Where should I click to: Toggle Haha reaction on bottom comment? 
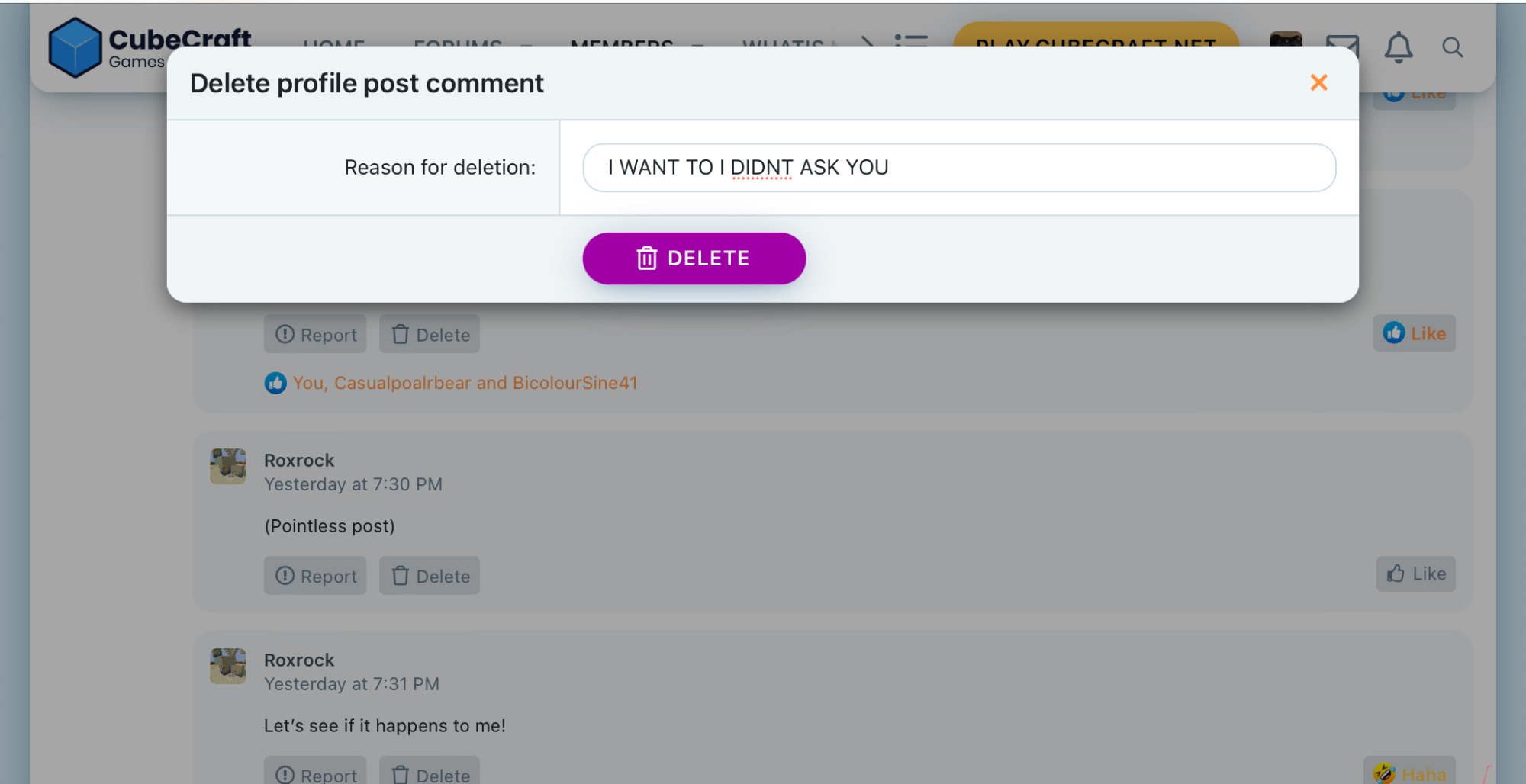[1409, 773]
